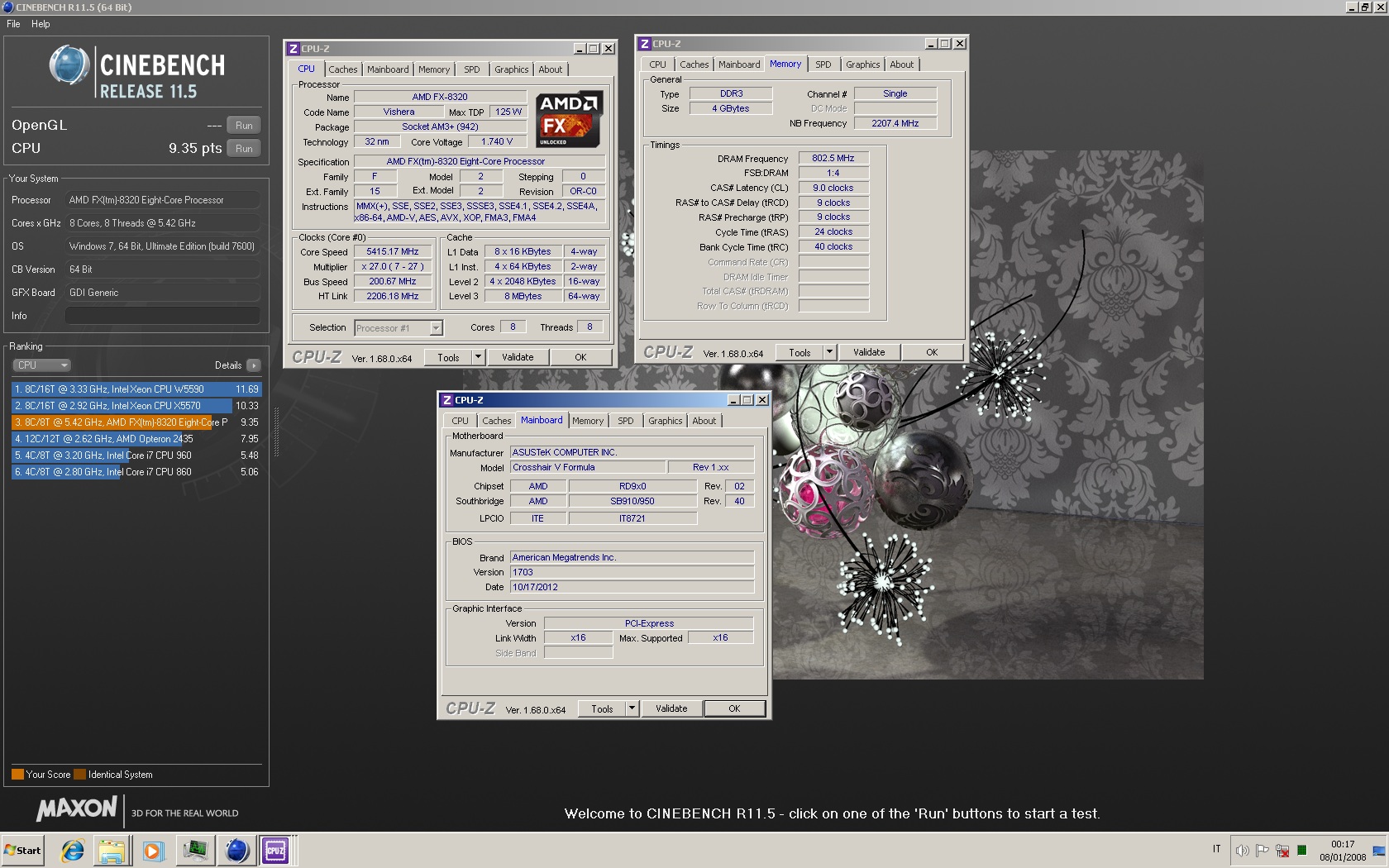Screen dimensions: 1389x868
Task: Select ranking row Intel Xeon CPU W5590
Action: [136, 389]
